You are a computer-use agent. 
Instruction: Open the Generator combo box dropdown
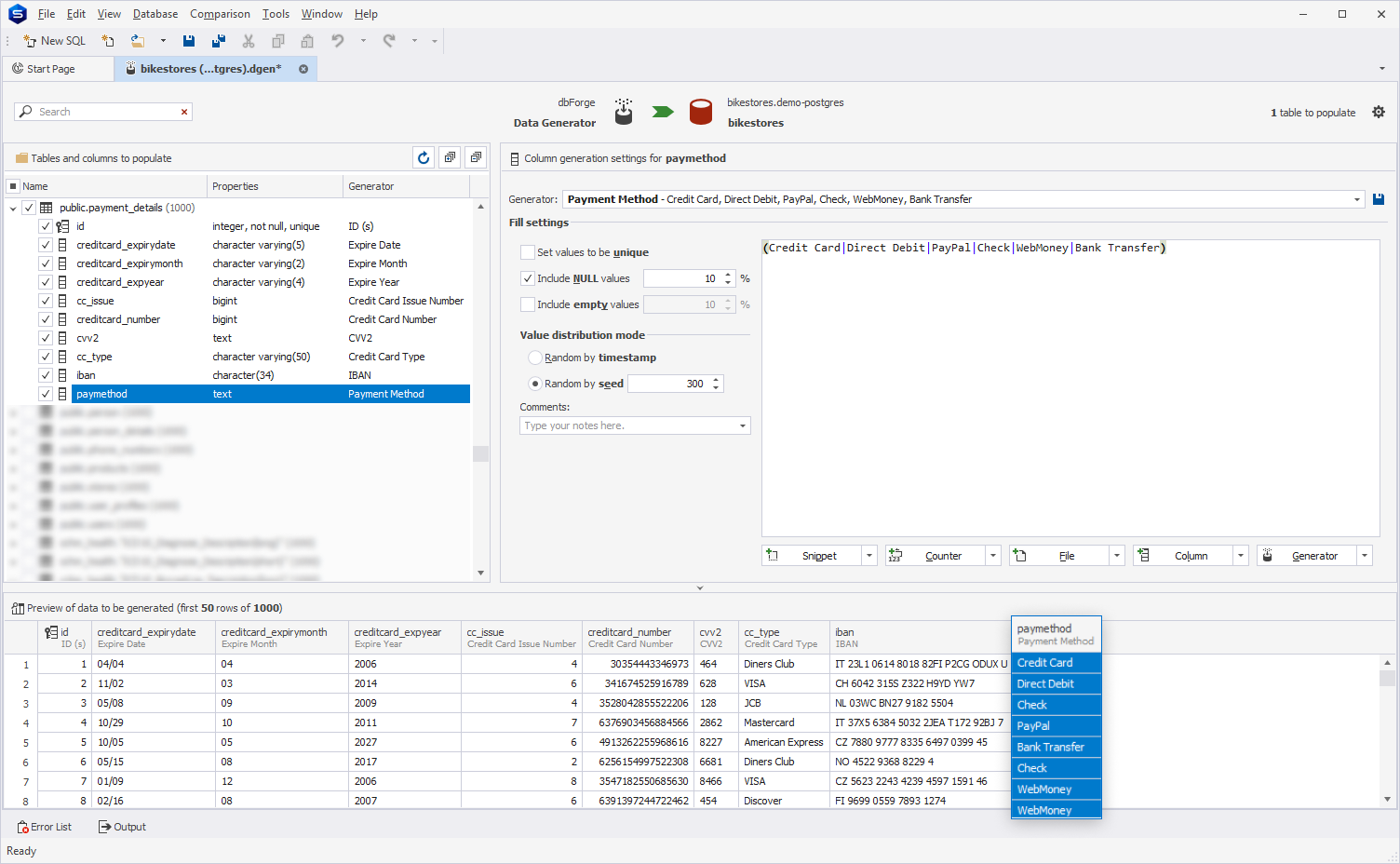[1356, 199]
